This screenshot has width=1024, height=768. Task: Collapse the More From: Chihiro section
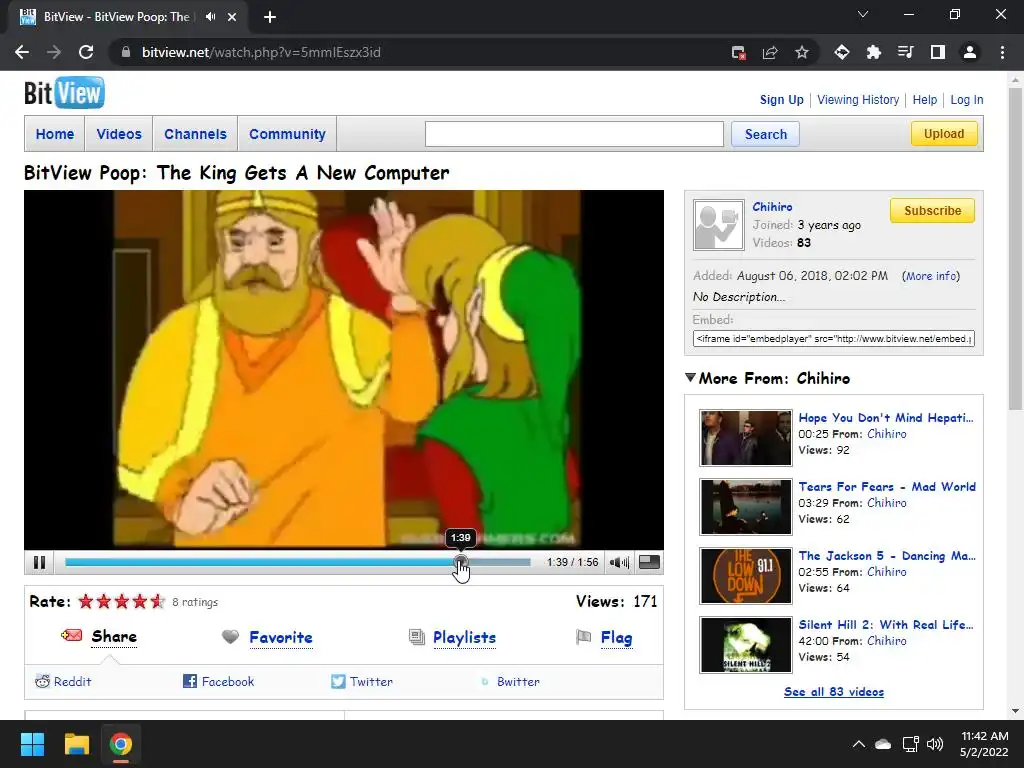(x=690, y=377)
